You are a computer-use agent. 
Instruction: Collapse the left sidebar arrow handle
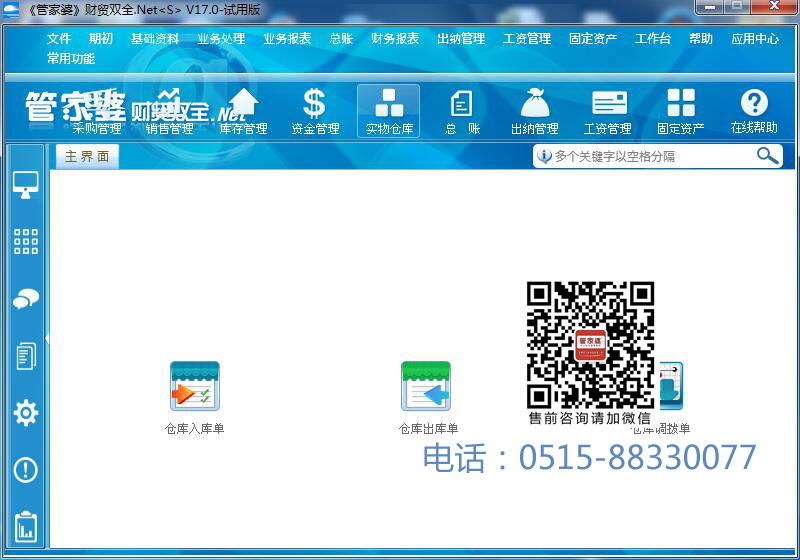pos(47,339)
